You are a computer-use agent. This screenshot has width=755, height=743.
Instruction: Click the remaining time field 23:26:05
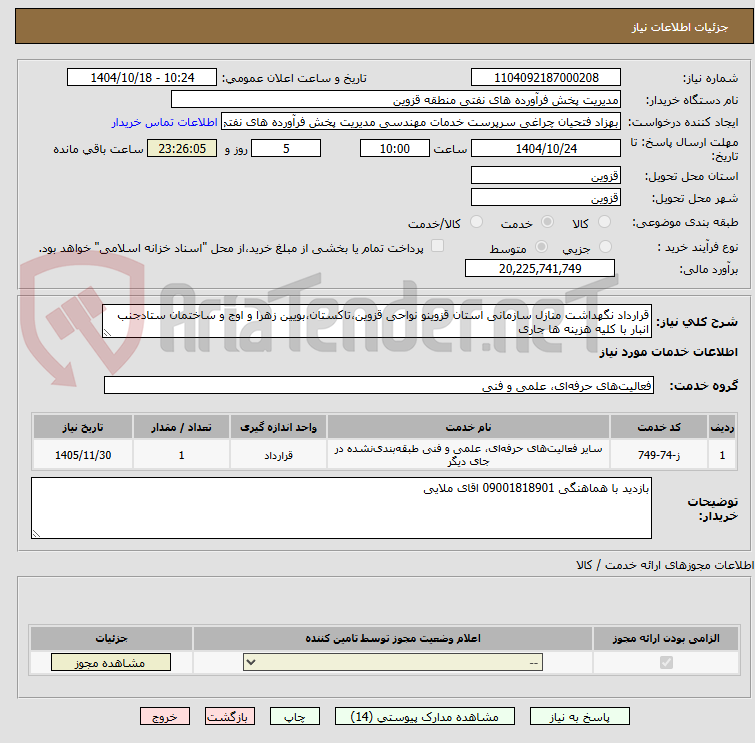(182, 148)
